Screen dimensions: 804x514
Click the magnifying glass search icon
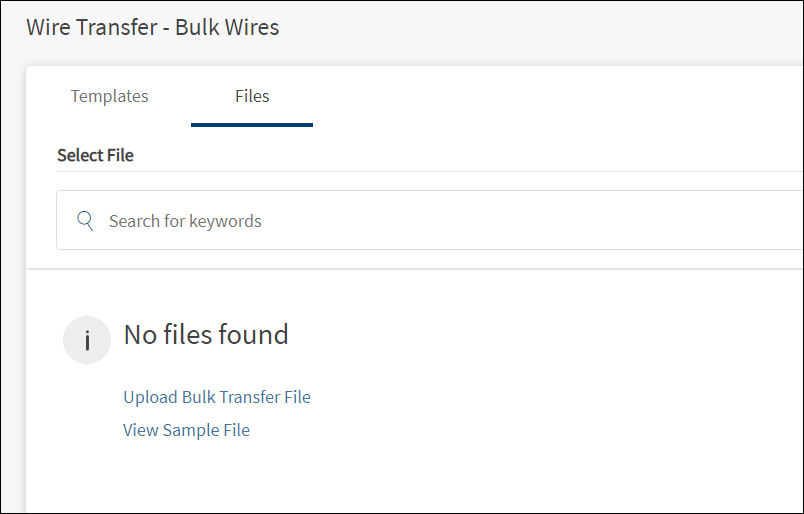[x=85, y=220]
